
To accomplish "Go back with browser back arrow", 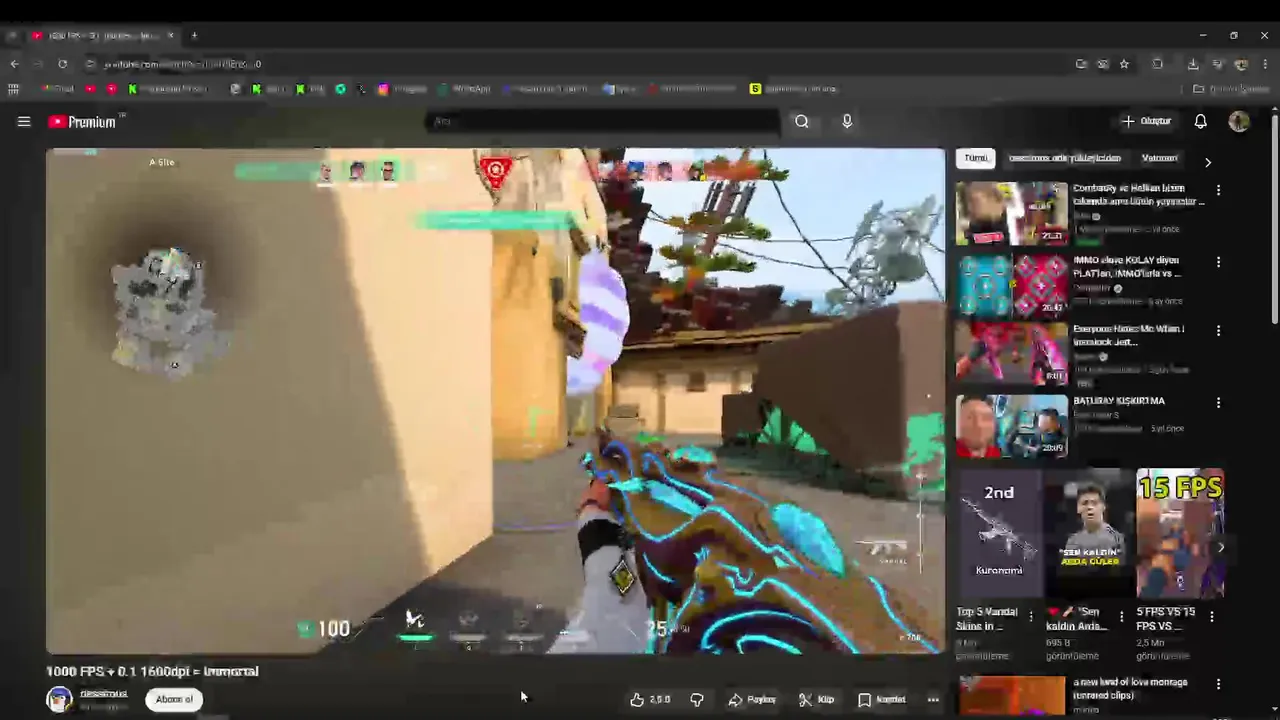I will (x=14, y=64).
